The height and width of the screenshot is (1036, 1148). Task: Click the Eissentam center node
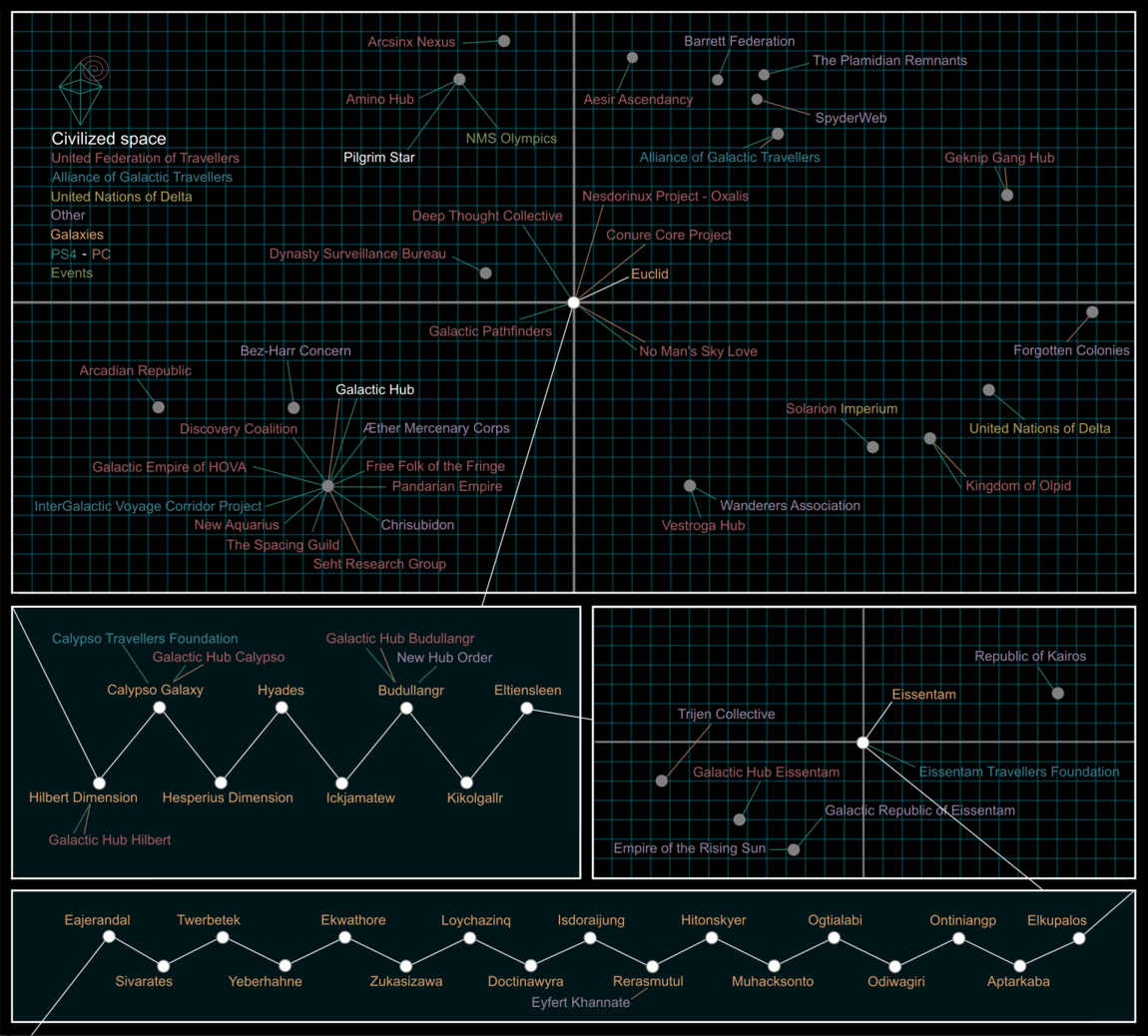pos(863,743)
